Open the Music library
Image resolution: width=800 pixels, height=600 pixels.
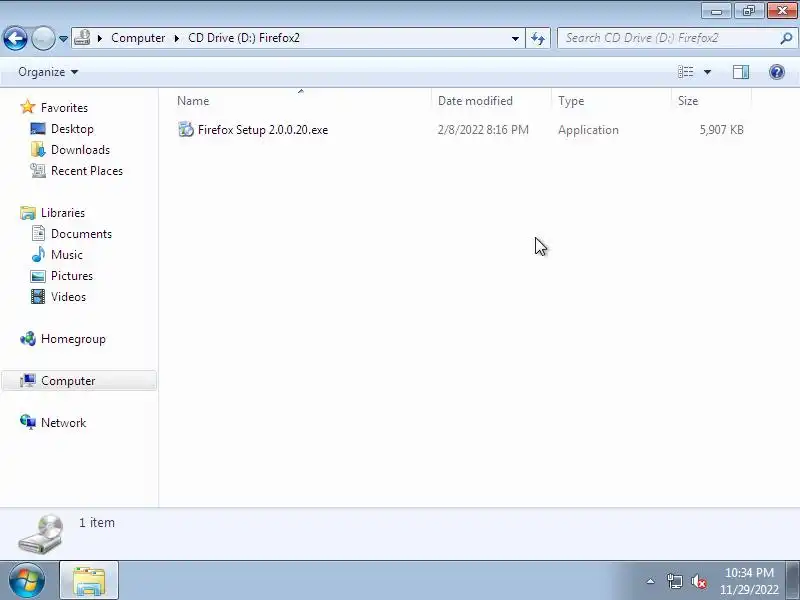[66, 254]
